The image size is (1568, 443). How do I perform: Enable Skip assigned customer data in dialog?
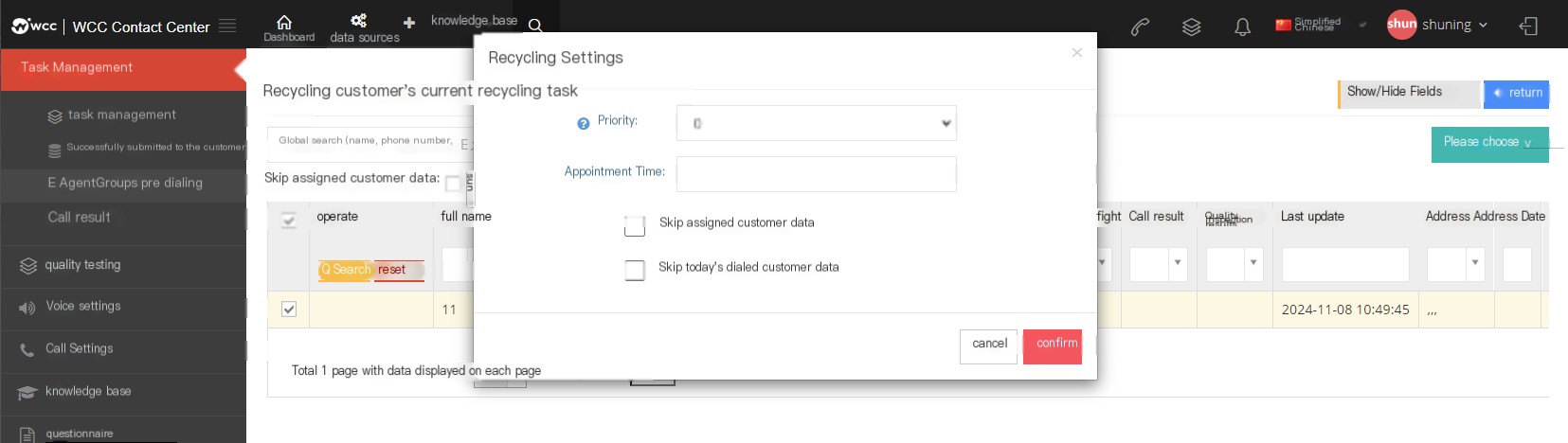click(635, 225)
